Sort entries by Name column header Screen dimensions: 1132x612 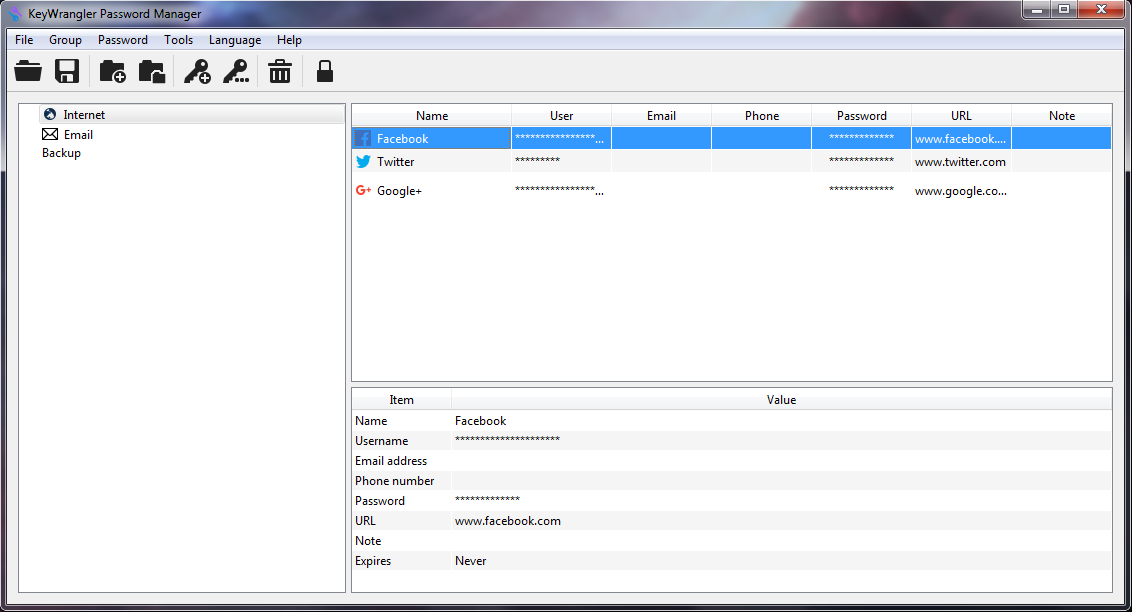tap(432, 115)
